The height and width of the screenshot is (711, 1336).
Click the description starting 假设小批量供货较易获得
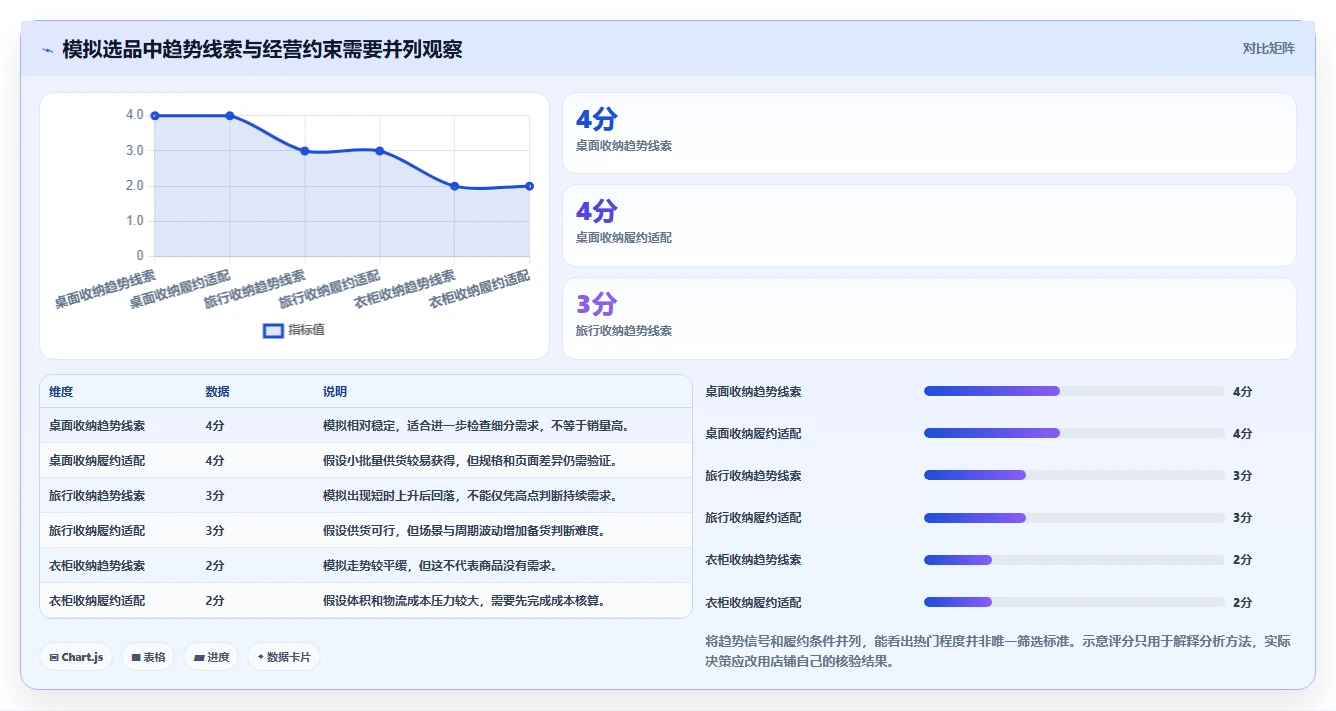pyautogui.click(x=470, y=461)
